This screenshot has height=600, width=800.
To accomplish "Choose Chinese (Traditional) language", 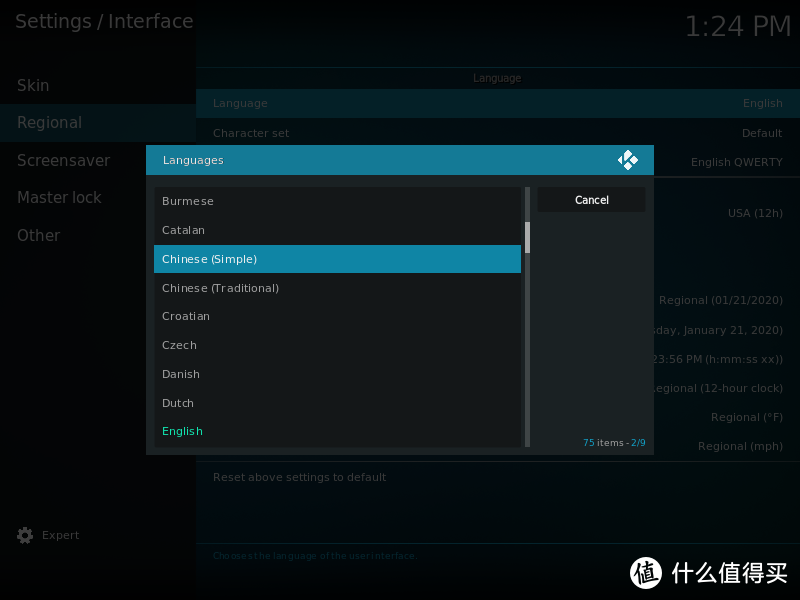I will click(337, 288).
